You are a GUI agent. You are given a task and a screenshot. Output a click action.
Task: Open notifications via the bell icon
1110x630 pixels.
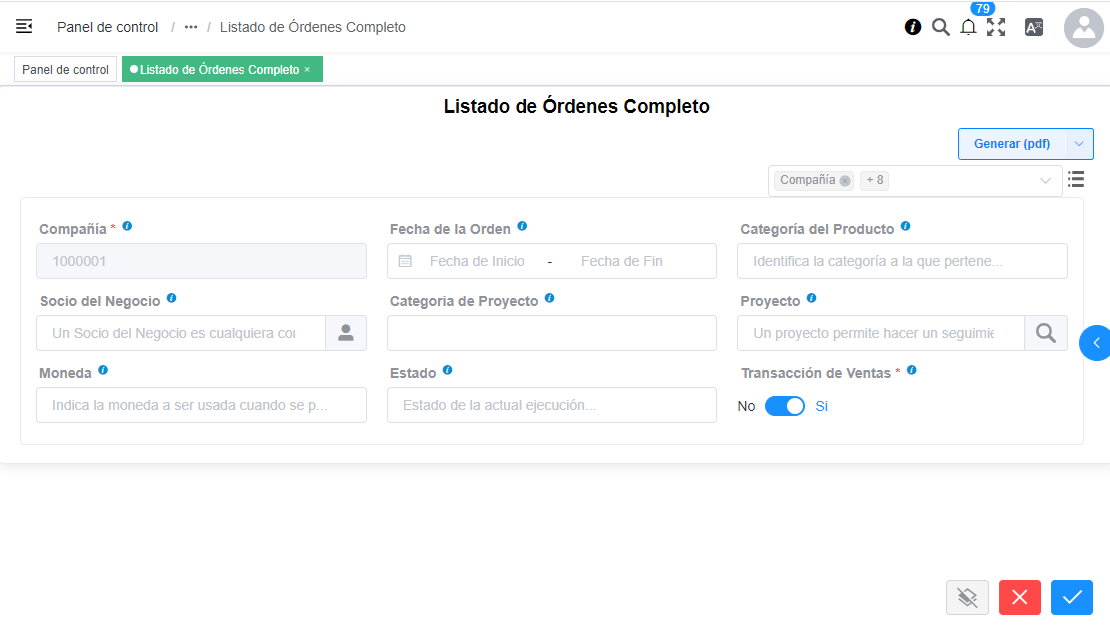(x=968, y=27)
